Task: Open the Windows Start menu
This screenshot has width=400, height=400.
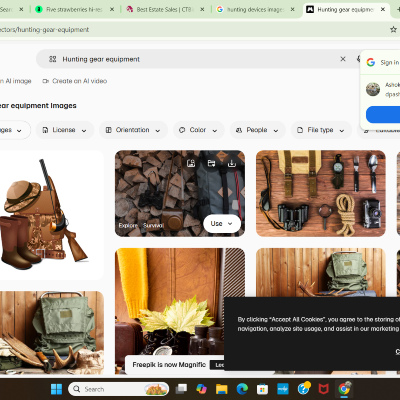Action: [x=56, y=389]
